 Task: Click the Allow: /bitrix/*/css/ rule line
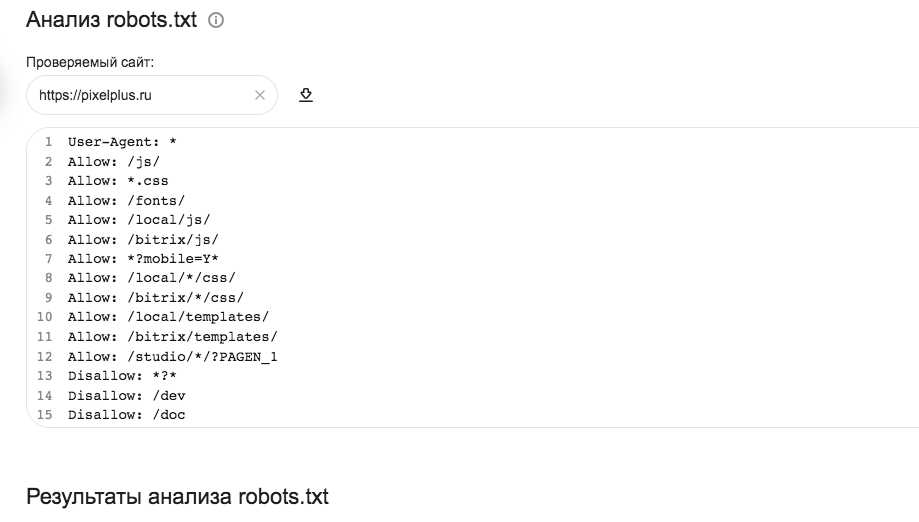tap(155, 298)
